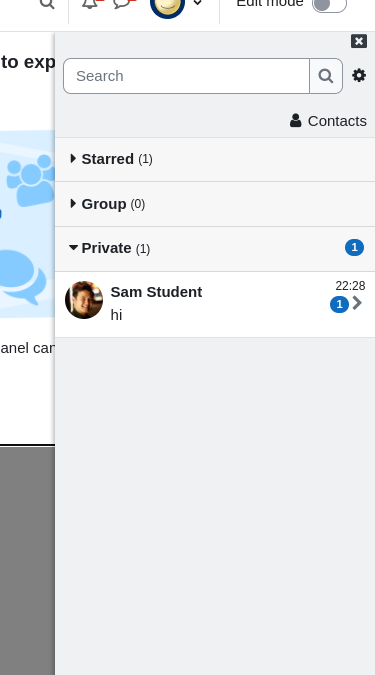The height and width of the screenshot is (675, 375).
Task: Toggle the messaging drawer speech bubble icon
Action: (x=121, y=3)
